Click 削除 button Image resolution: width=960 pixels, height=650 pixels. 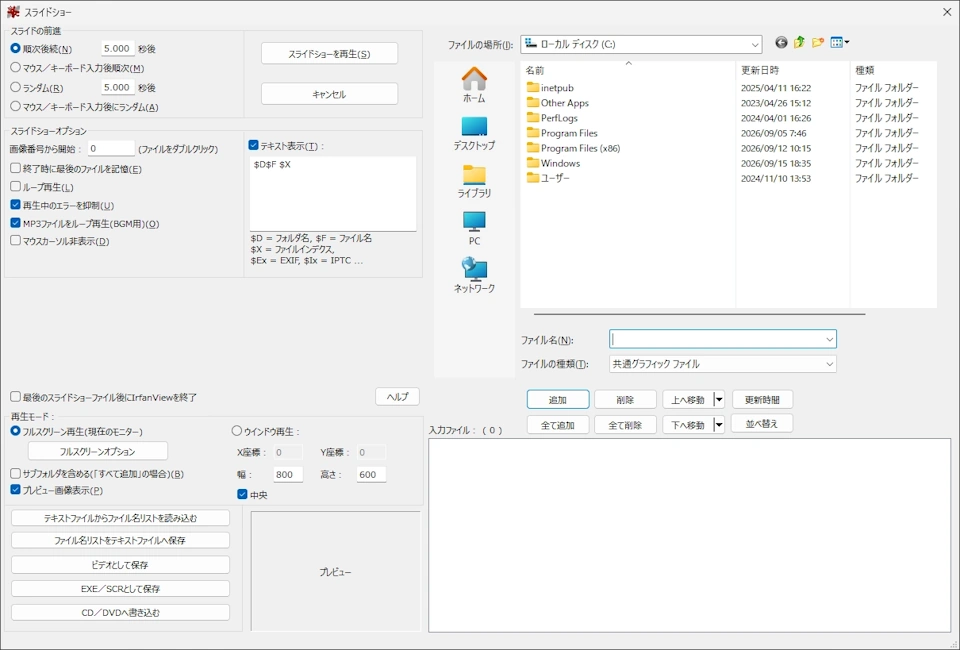pyautogui.click(x=625, y=400)
